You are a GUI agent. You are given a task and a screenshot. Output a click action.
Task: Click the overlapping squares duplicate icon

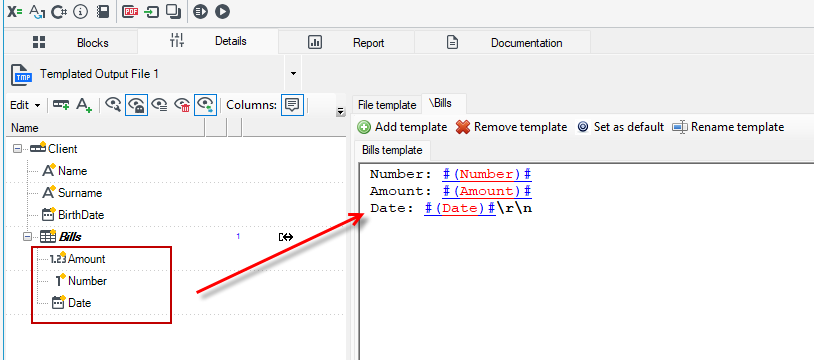(173, 11)
